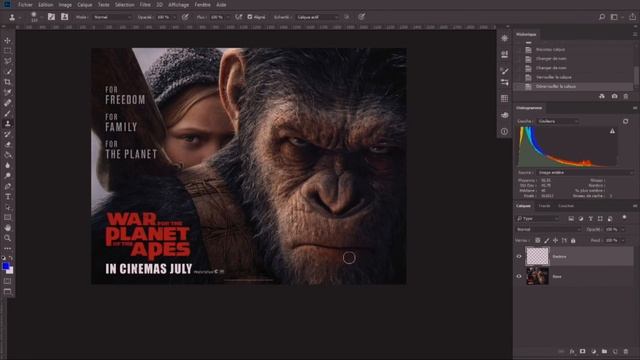Viewport: 640px width, 360px height.
Task: Open the Calque menu
Action: click(x=84, y=5)
